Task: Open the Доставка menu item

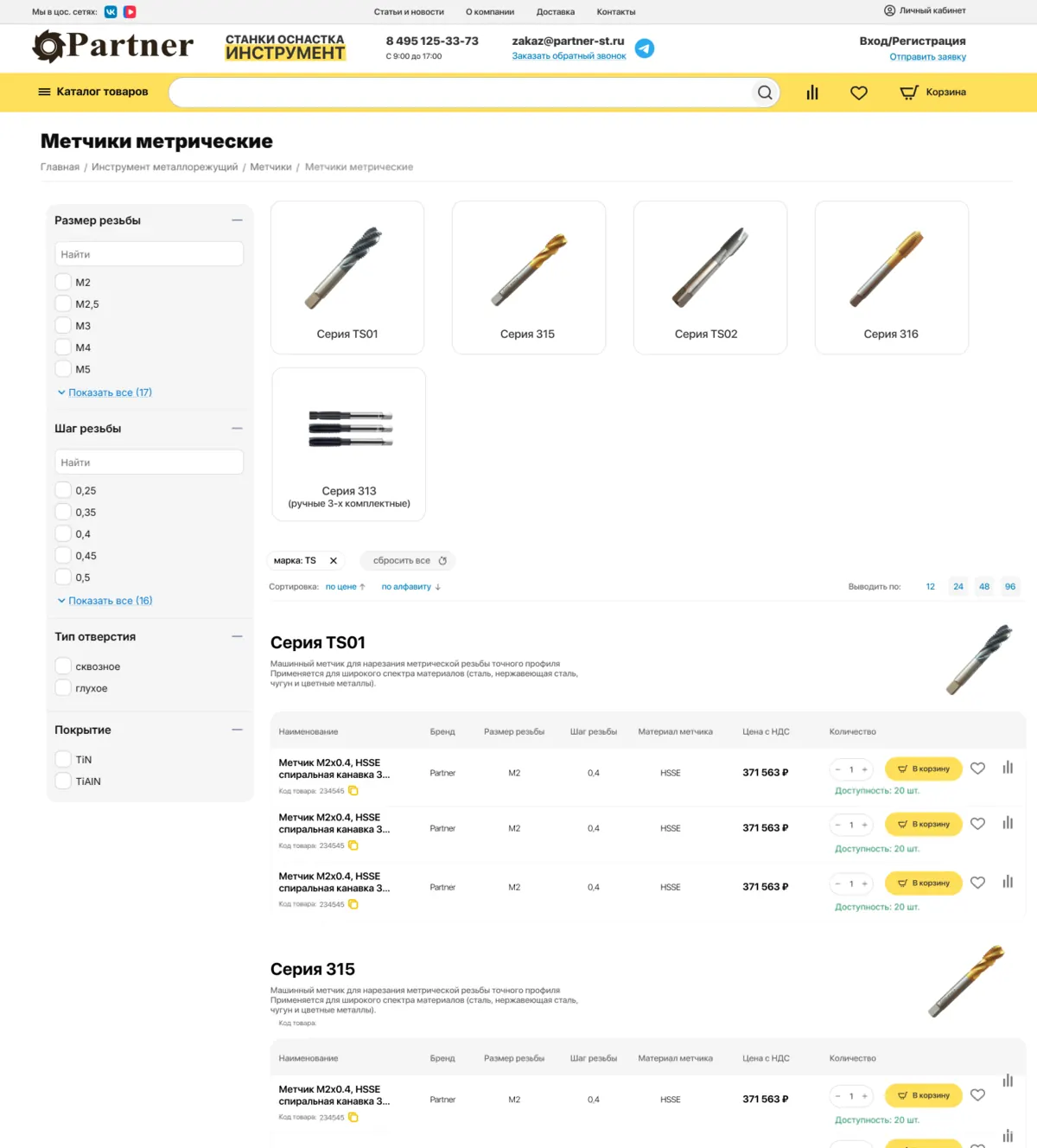Action: click(x=556, y=12)
